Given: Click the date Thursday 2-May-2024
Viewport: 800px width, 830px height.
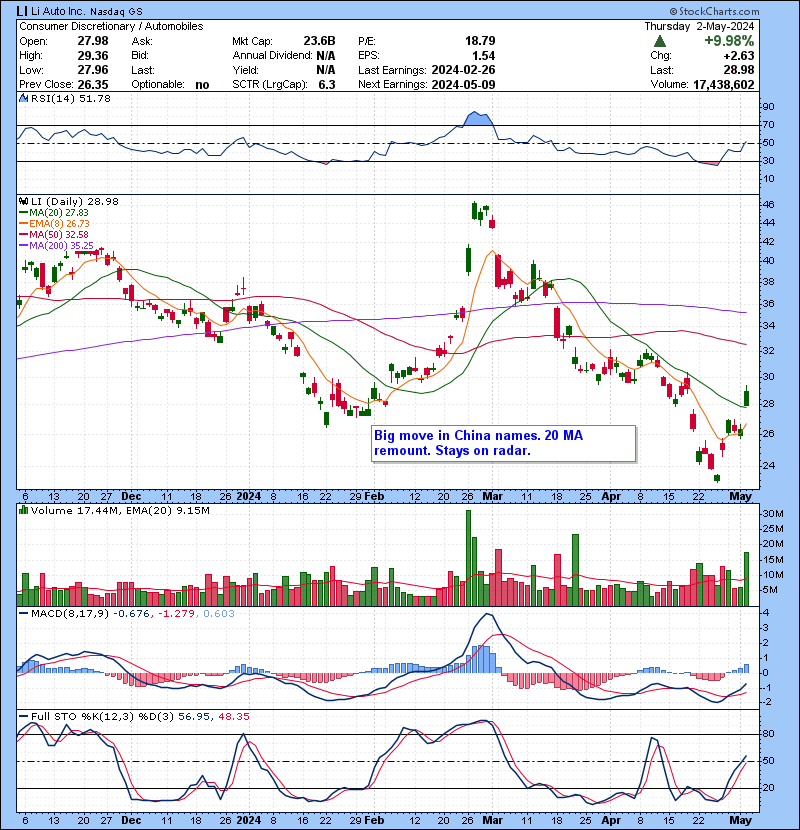Looking at the screenshot, I should tap(699, 26).
